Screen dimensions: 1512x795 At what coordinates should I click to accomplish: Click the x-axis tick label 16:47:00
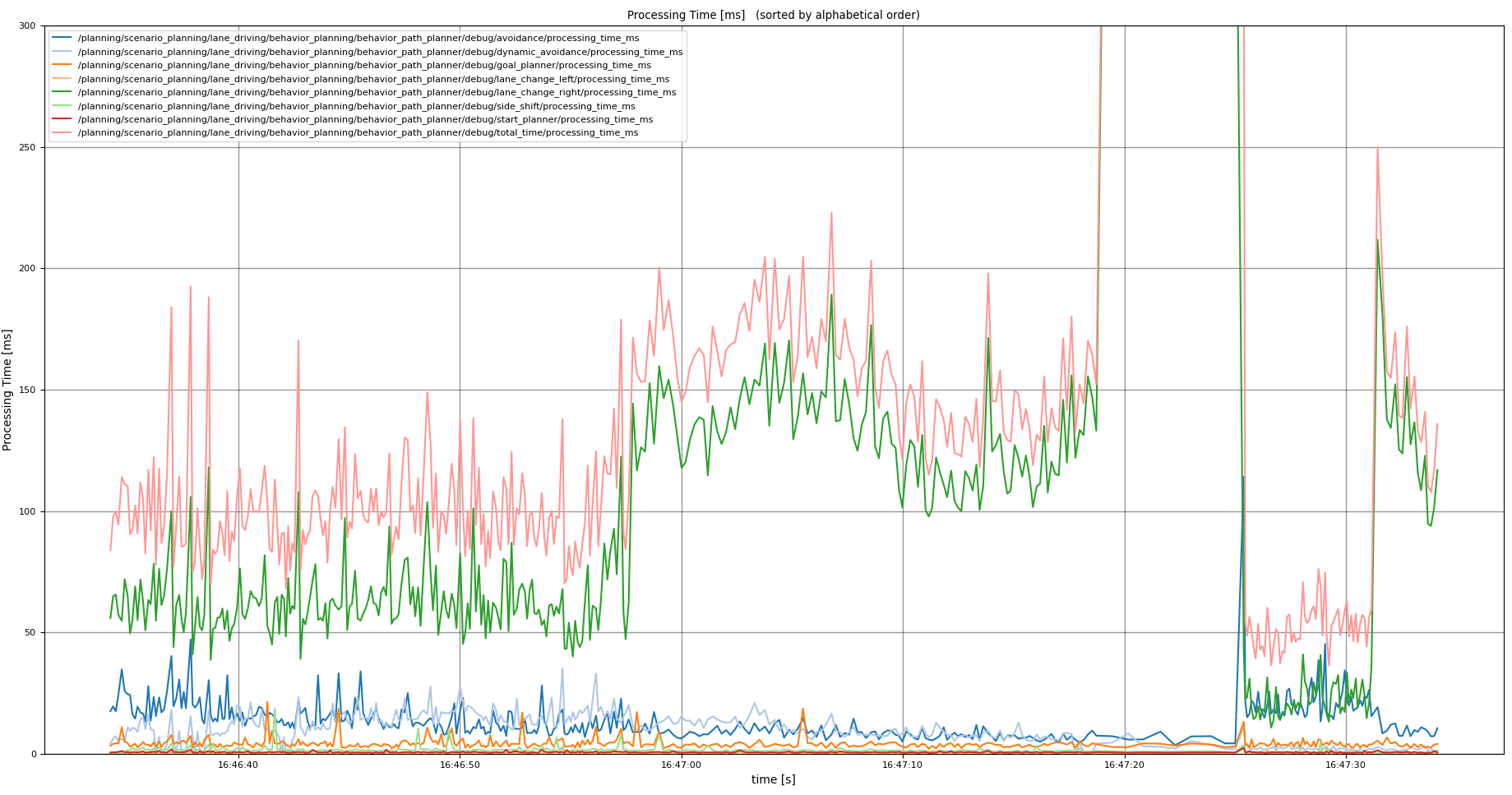[x=682, y=765]
